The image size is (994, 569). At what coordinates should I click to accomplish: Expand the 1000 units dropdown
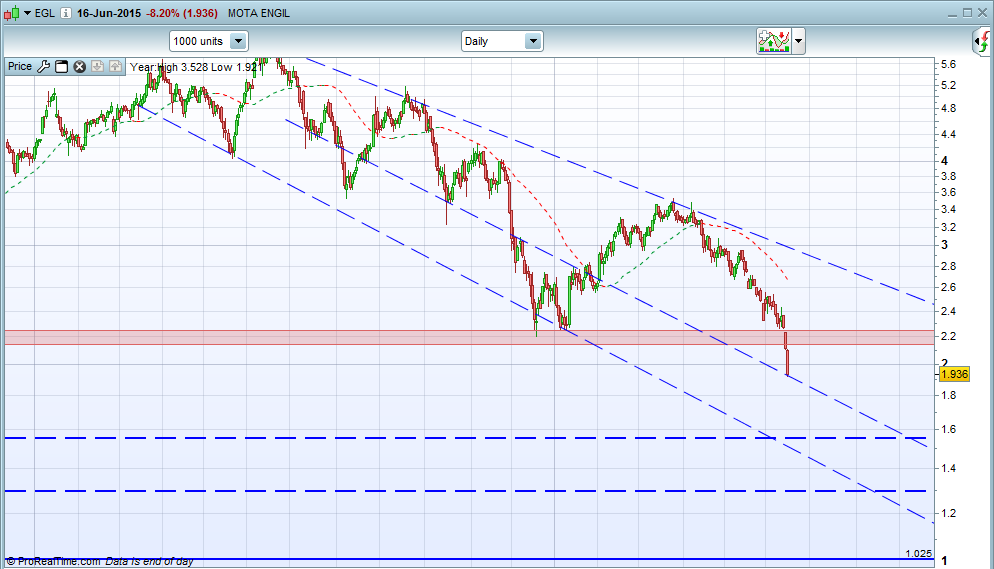click(238, 41)
